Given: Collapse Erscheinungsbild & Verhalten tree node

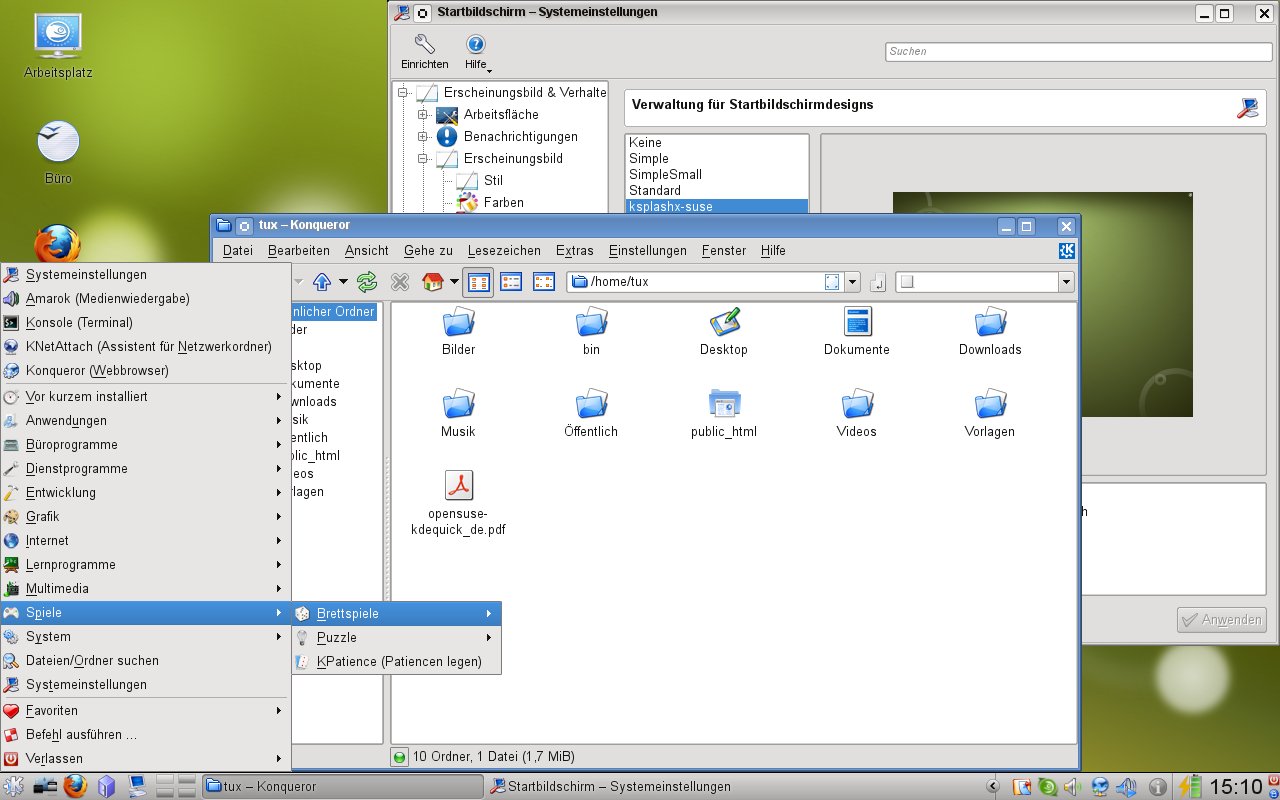Looking at the screenshot, I should (x=403, y=93).
